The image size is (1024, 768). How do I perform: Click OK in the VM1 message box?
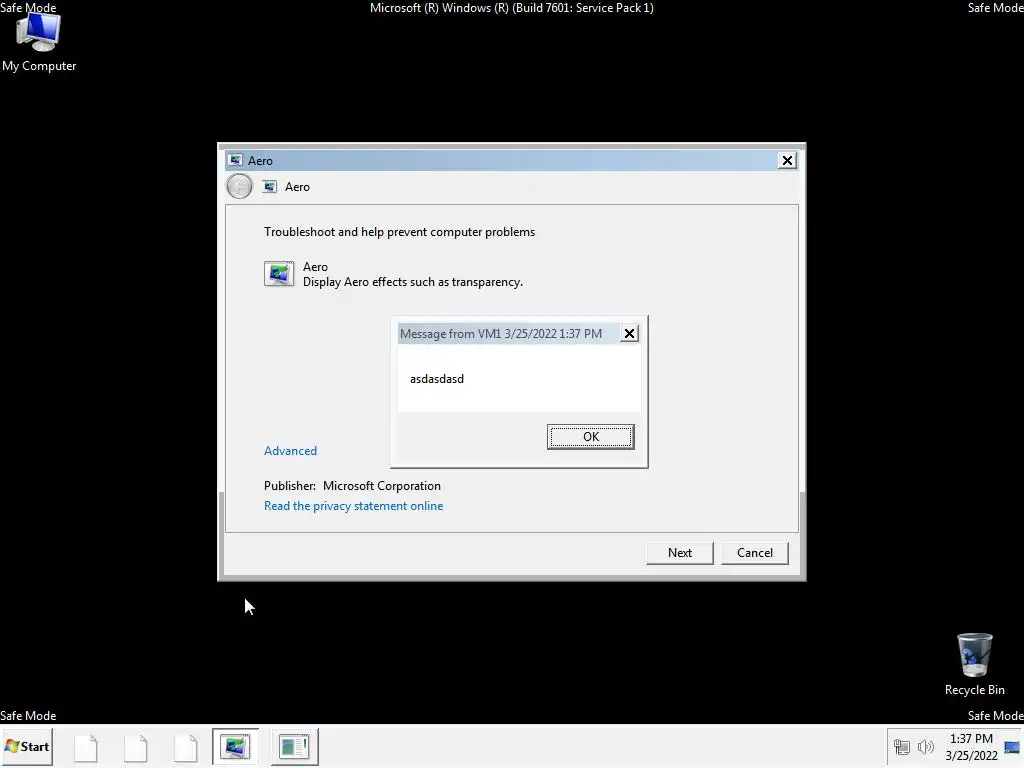coord(590,437)
